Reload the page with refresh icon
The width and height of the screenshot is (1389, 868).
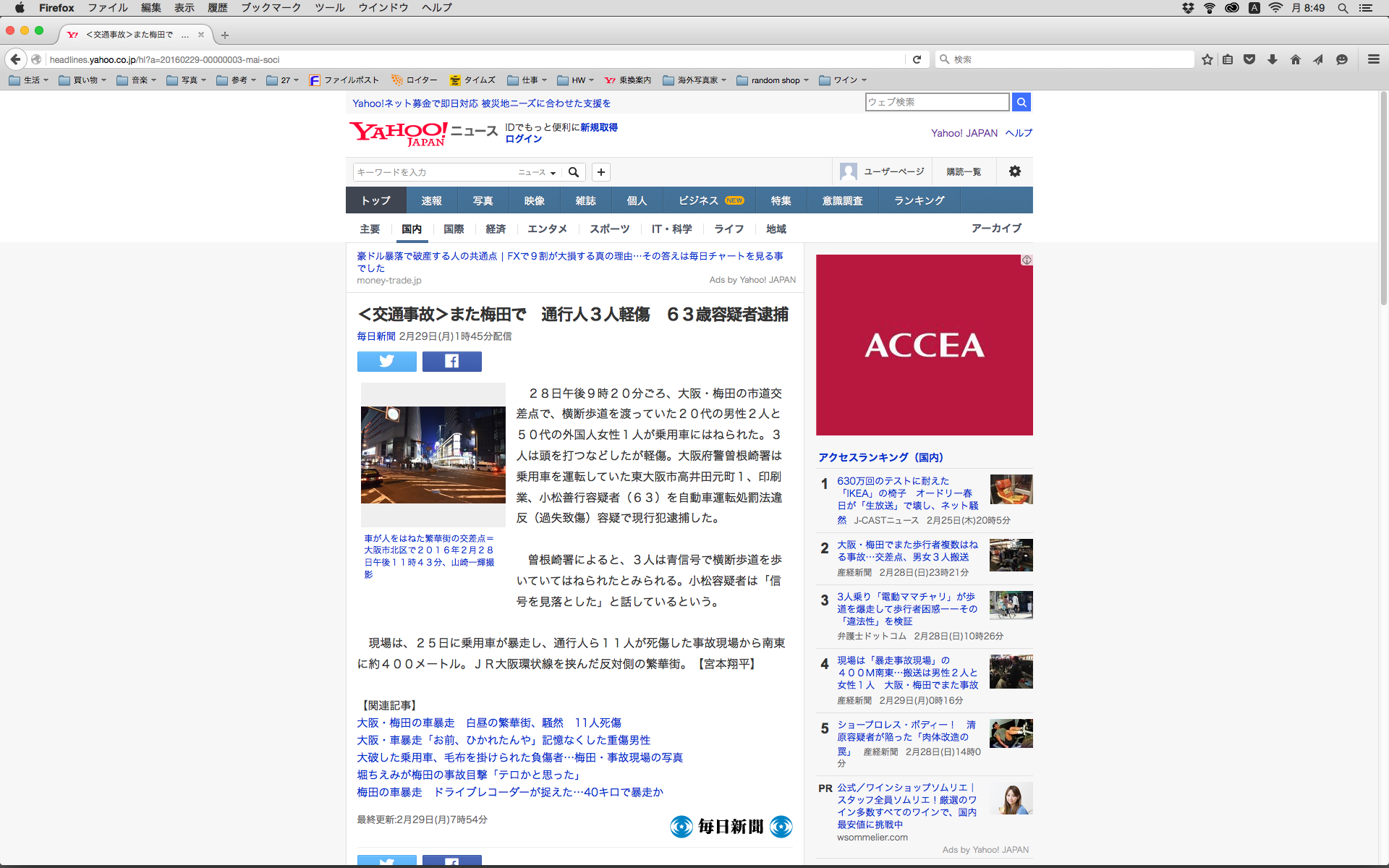pos(917,59)
